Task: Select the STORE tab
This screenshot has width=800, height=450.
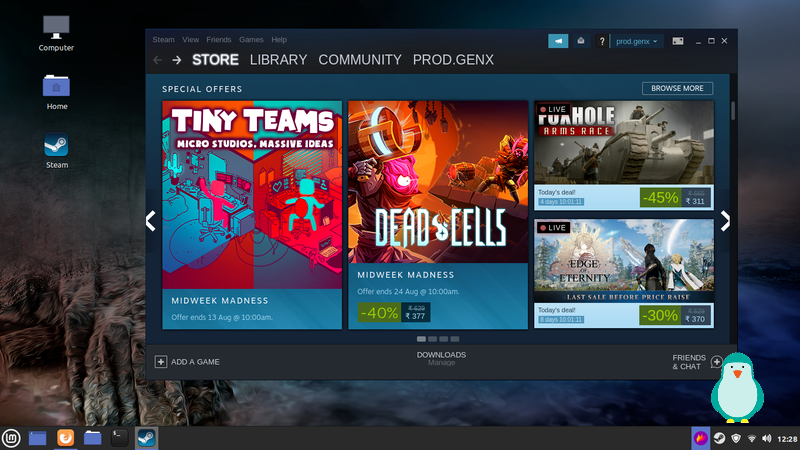Action: (215, 60)
